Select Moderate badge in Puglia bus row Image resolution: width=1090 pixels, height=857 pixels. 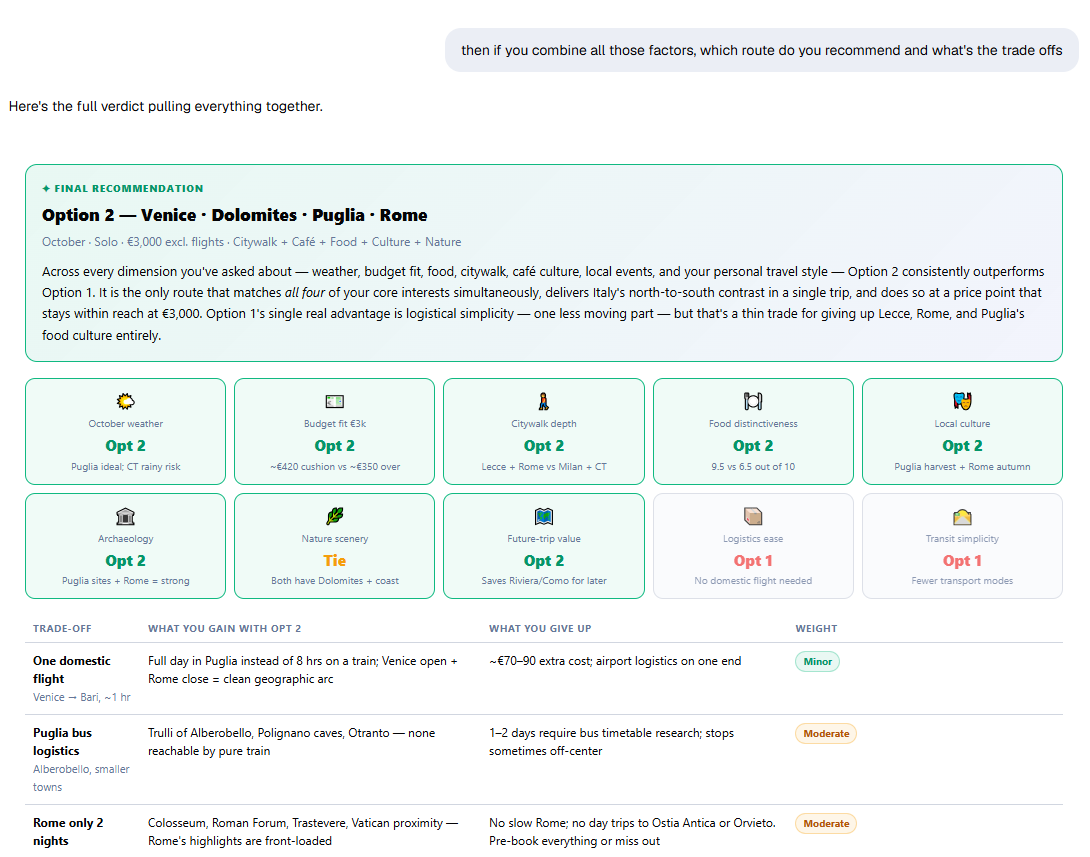click(826, 733)
